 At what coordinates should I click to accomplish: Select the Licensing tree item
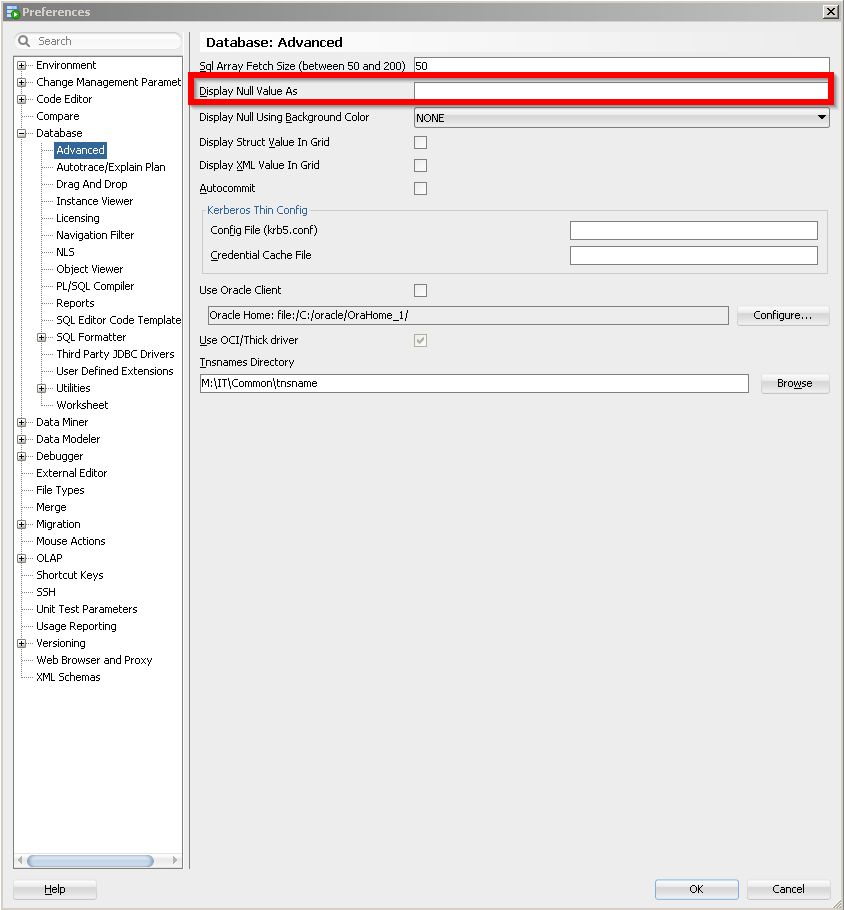(x=78, y=218)
